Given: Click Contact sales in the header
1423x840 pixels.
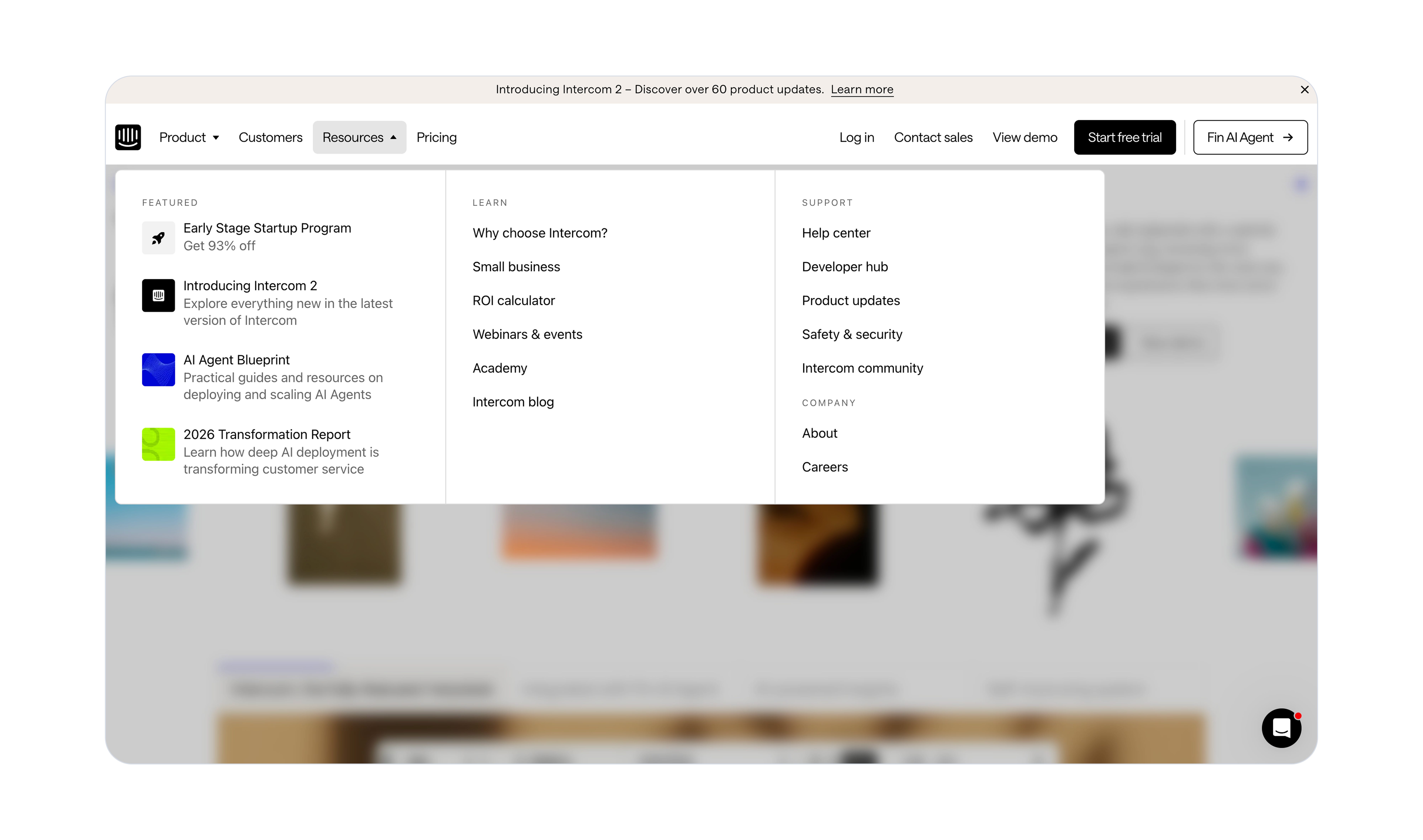Looking at the screenshot, I should pyautogui.click(x=933, y=138).
